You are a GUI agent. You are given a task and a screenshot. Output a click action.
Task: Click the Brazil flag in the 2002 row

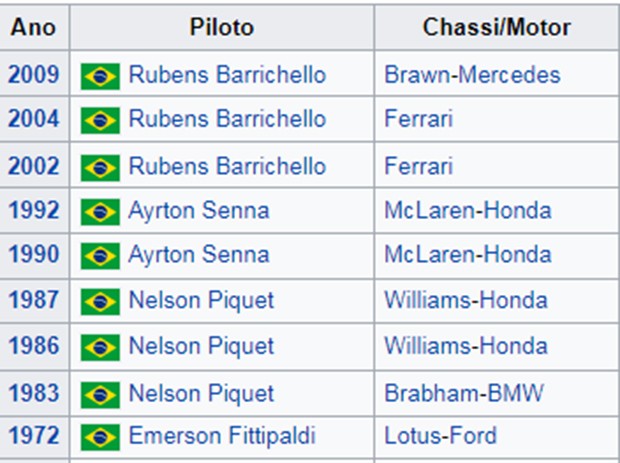pos(100,168)
